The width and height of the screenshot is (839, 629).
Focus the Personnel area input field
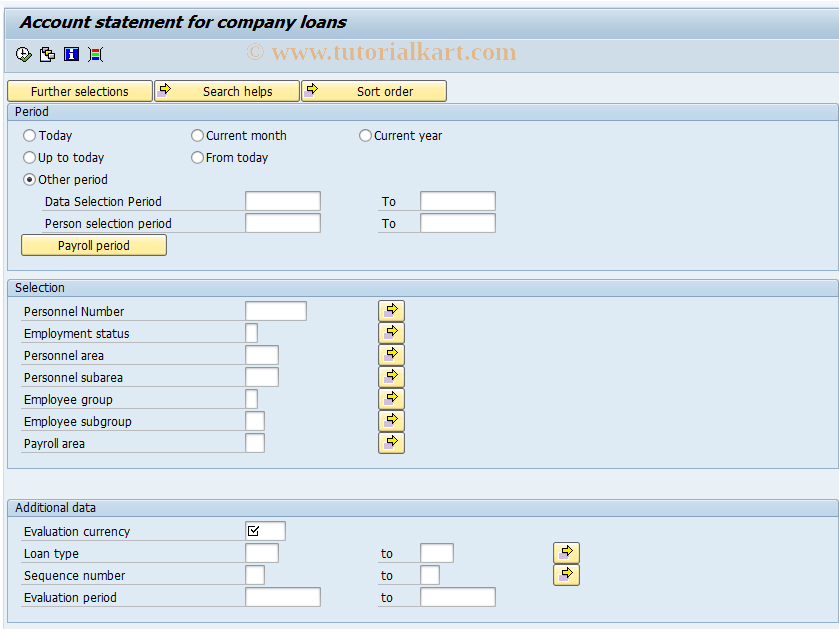[x=262, y=355]
